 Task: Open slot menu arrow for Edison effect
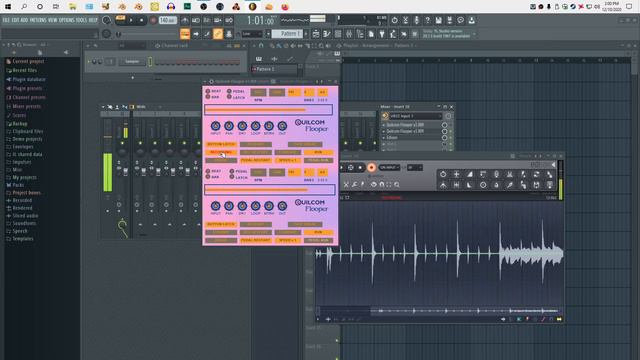pos(384,138)
